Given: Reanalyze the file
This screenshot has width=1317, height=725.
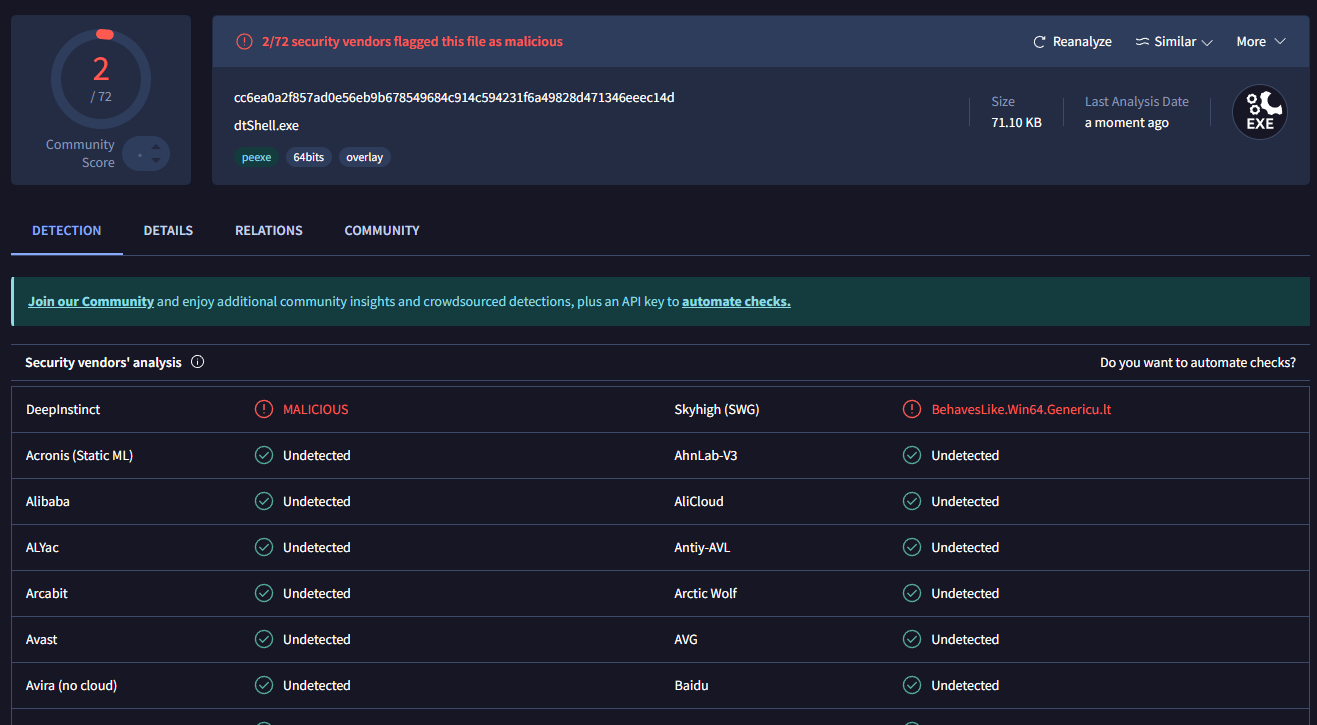Looking at the screenshot, I should point(1072,42).
